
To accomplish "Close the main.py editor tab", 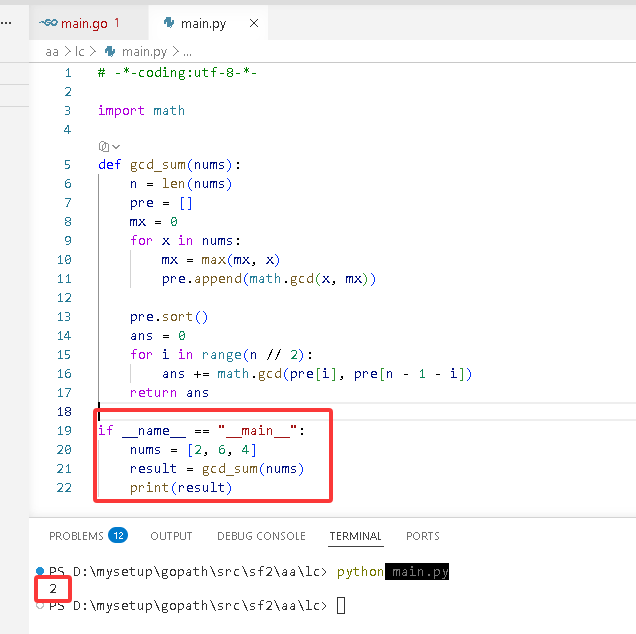I will coord(254,24).
